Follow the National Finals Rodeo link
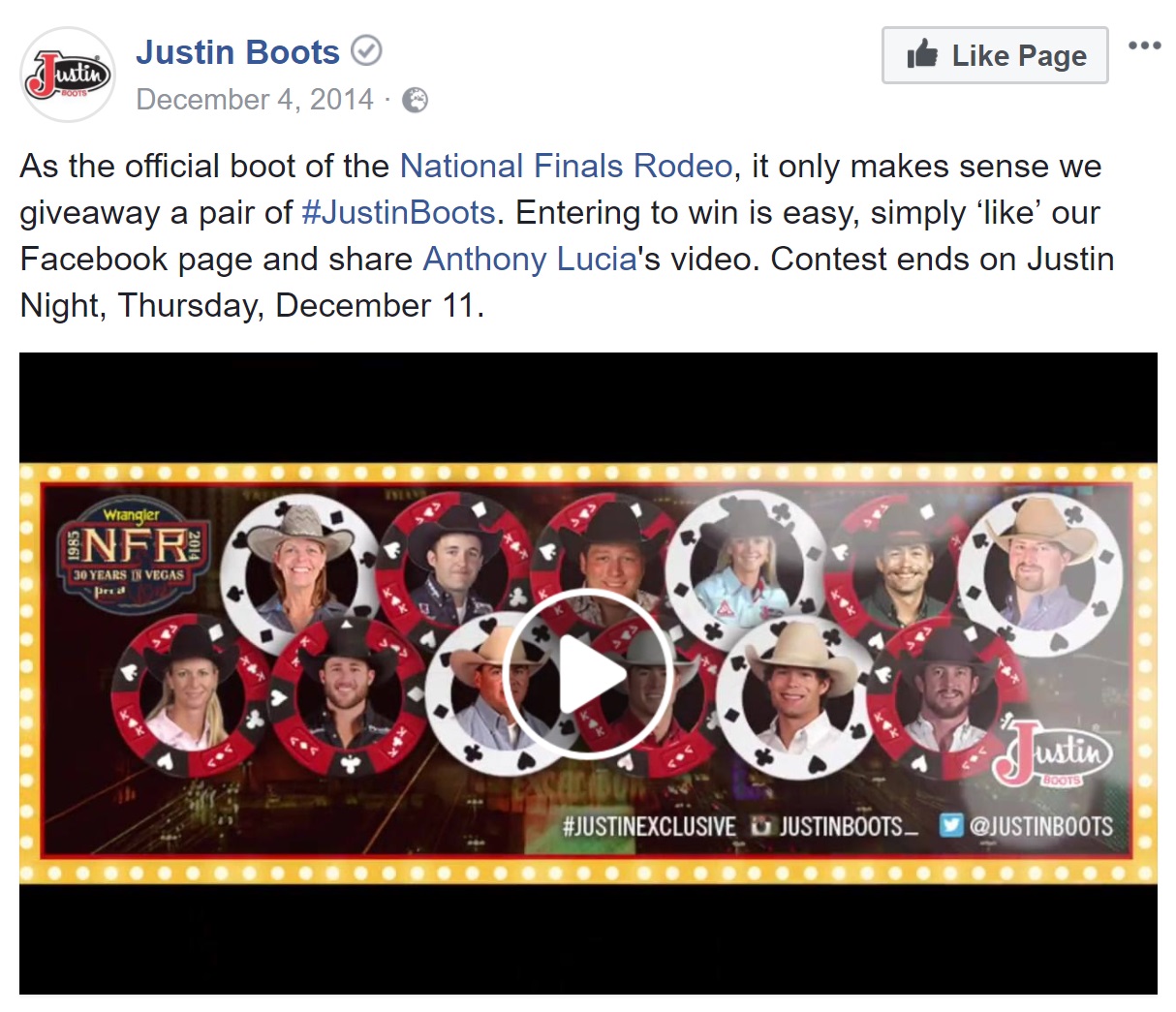 [x=566, y=166]
